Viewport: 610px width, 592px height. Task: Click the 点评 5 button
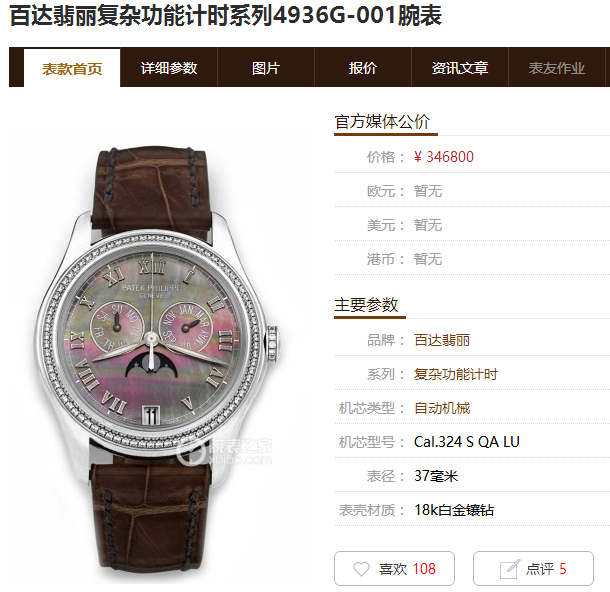tap(533, 569)
